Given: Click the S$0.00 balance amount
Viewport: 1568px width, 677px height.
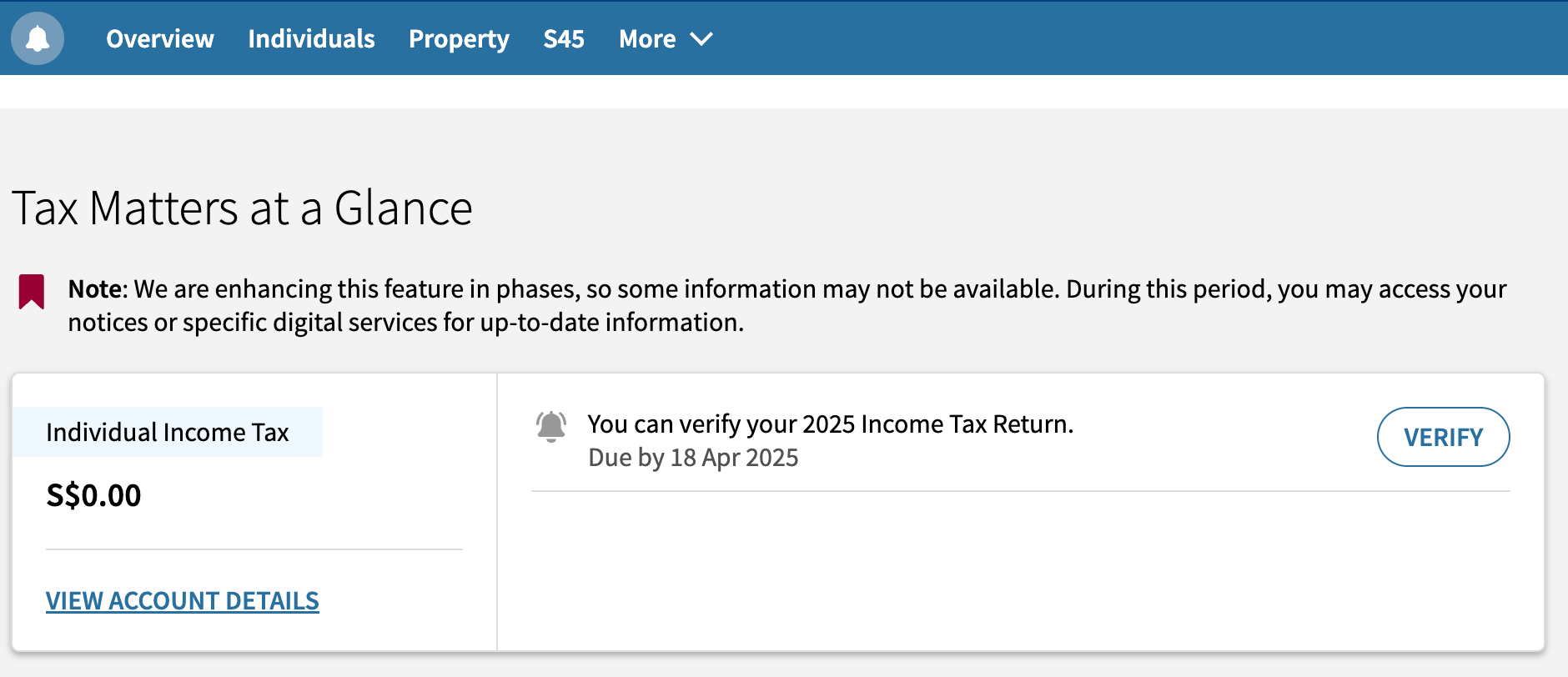Looking at the screenshot, I should (x=93, y=495).
